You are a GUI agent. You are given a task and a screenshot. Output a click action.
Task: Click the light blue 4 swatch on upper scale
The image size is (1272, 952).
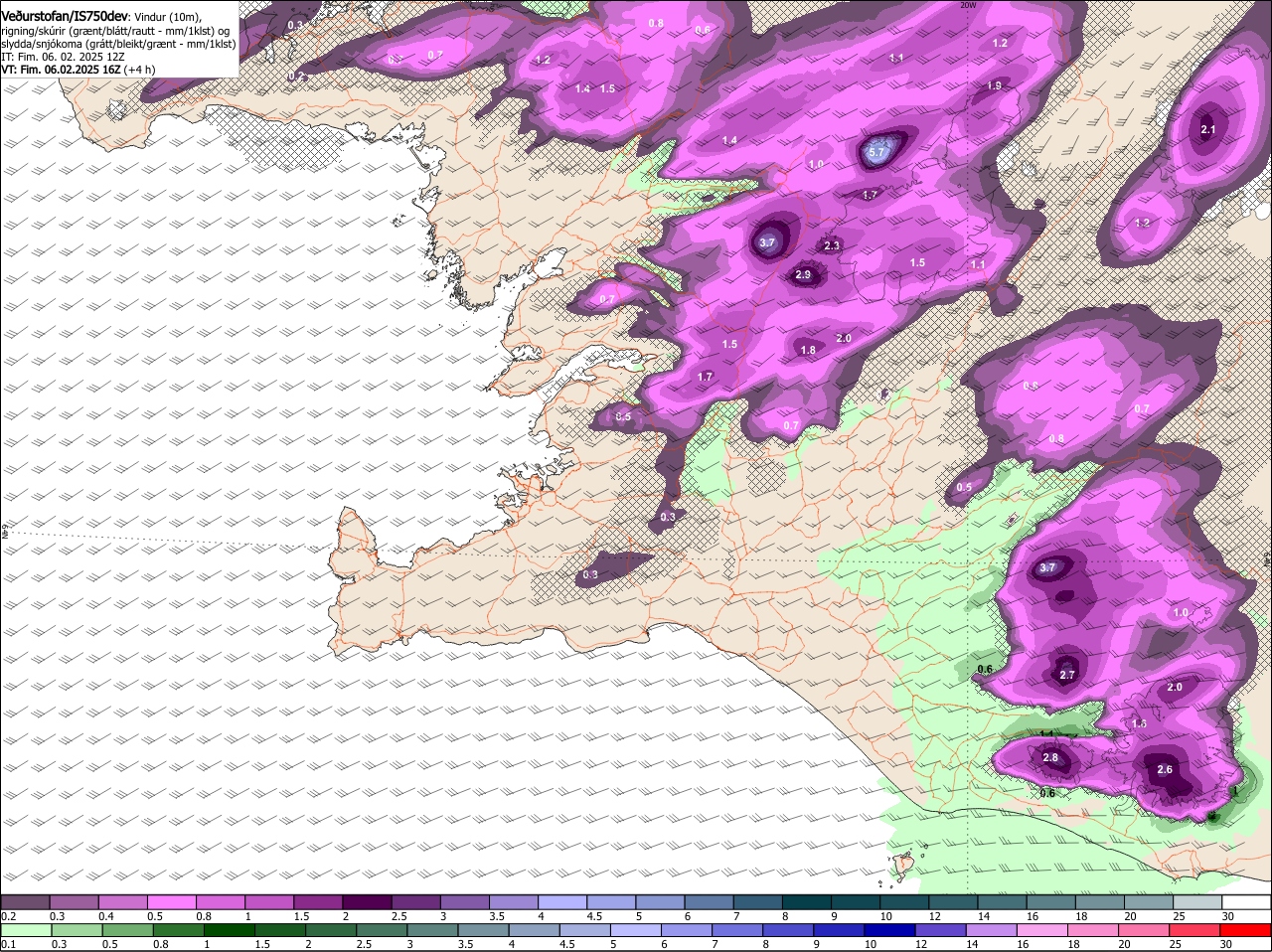pyautogui.click(x=562, y=901)
